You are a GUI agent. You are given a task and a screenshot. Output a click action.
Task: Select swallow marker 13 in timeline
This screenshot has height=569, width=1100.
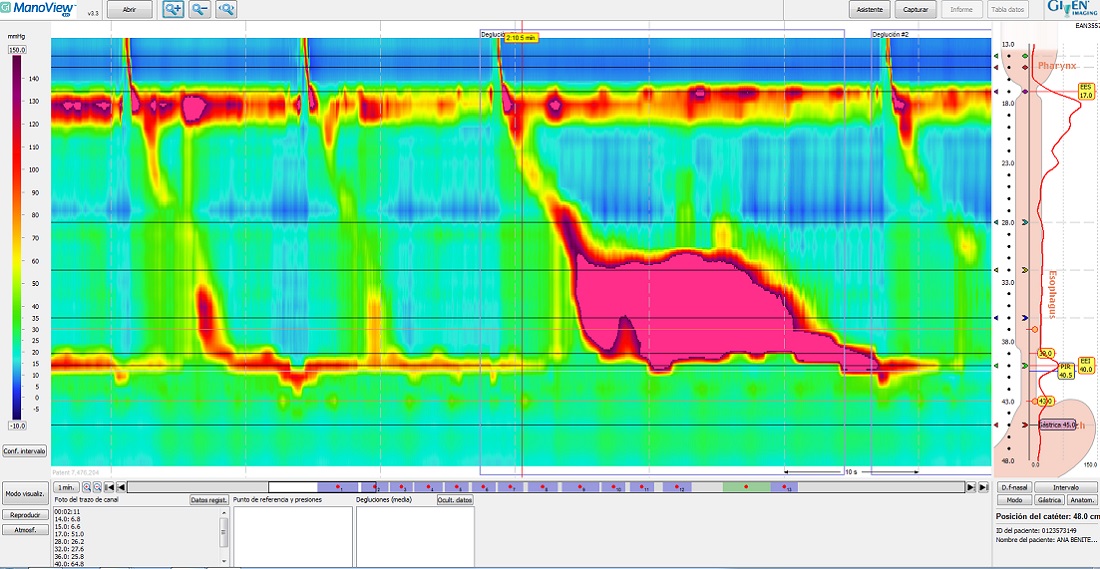[x=784, y=487]
